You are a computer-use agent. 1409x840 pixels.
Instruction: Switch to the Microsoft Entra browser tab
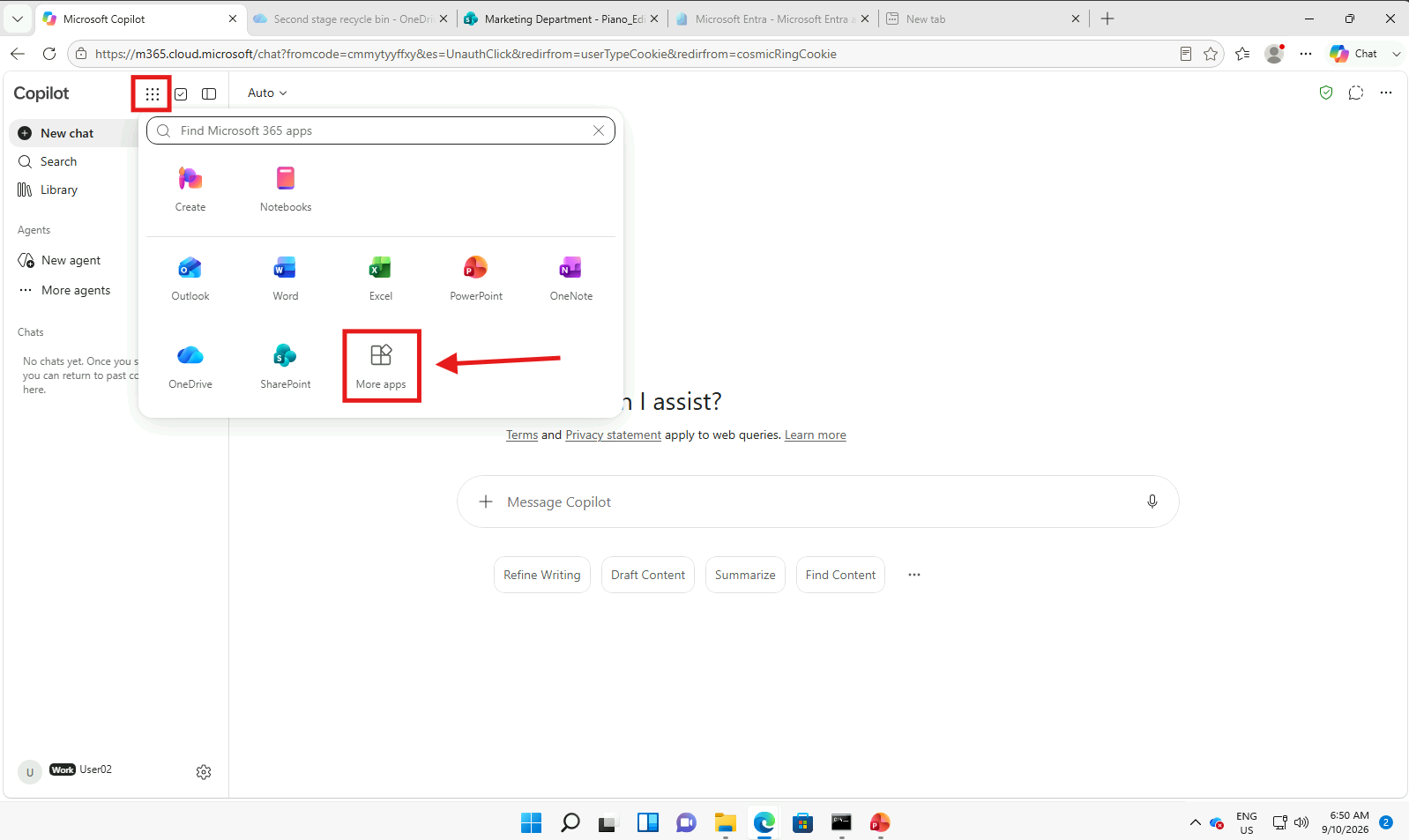772,19
